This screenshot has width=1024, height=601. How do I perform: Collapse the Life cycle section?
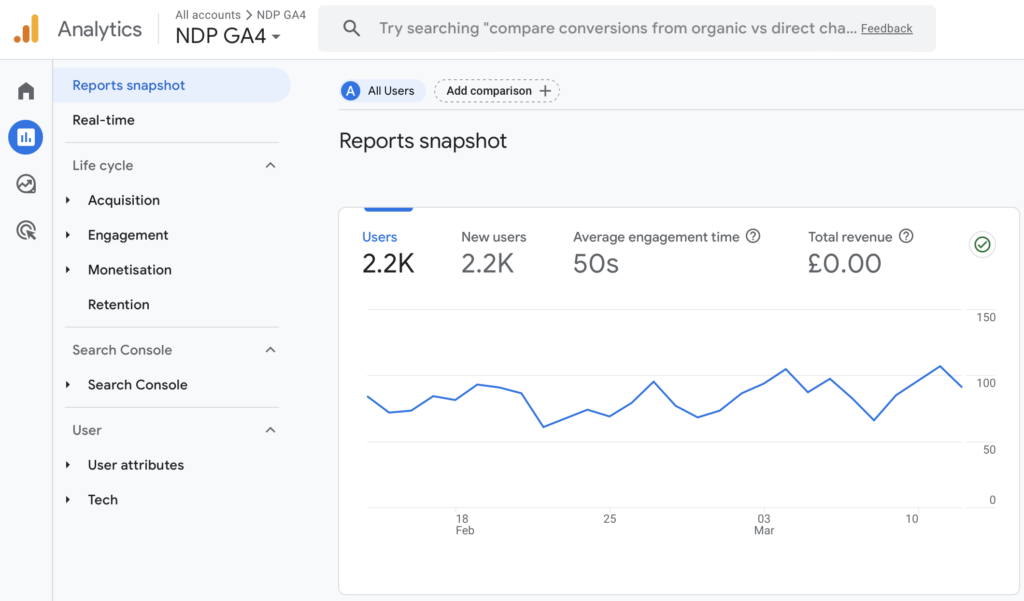[x=270, y=165]
